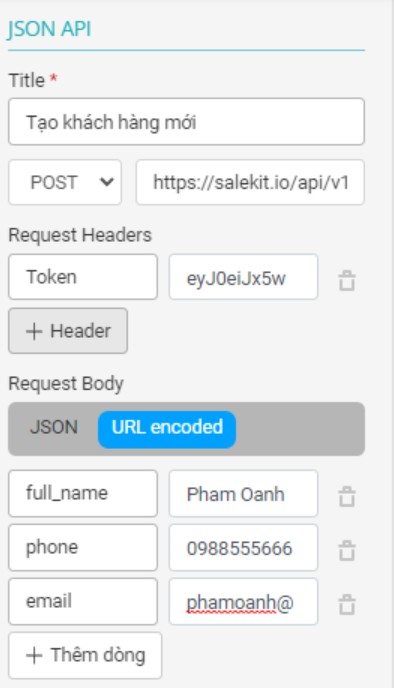394x688 pixels.
Task: Click the Pham Oanh value field
Action: [244, 494]
